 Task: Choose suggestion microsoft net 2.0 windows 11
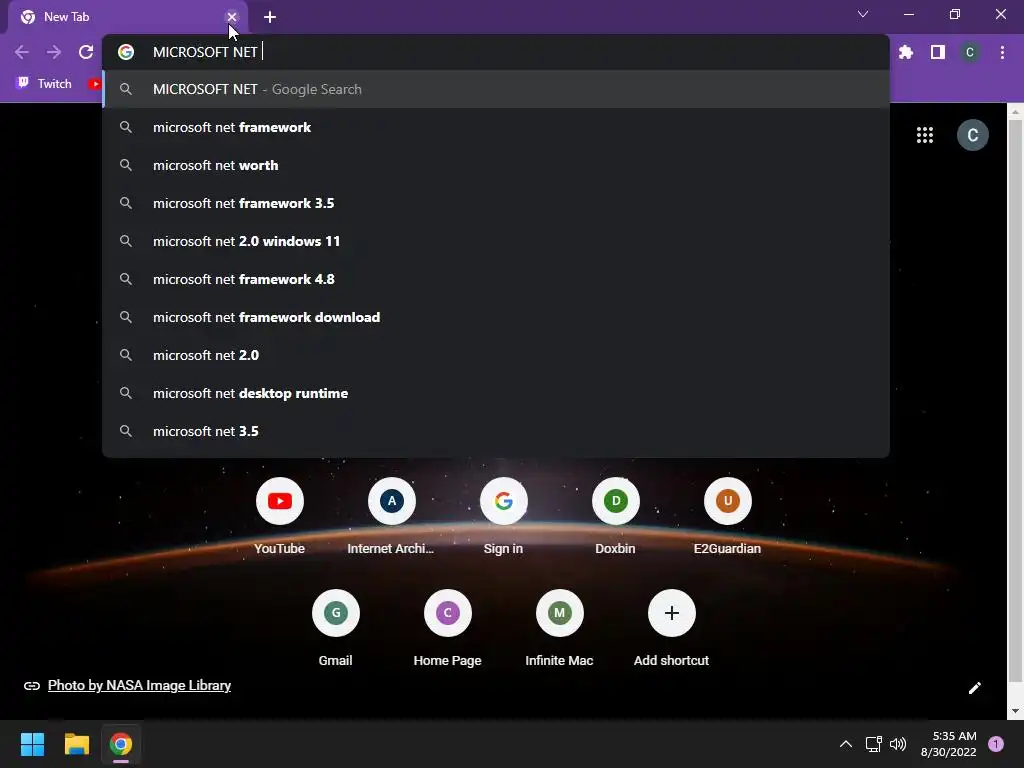(496, 241)
